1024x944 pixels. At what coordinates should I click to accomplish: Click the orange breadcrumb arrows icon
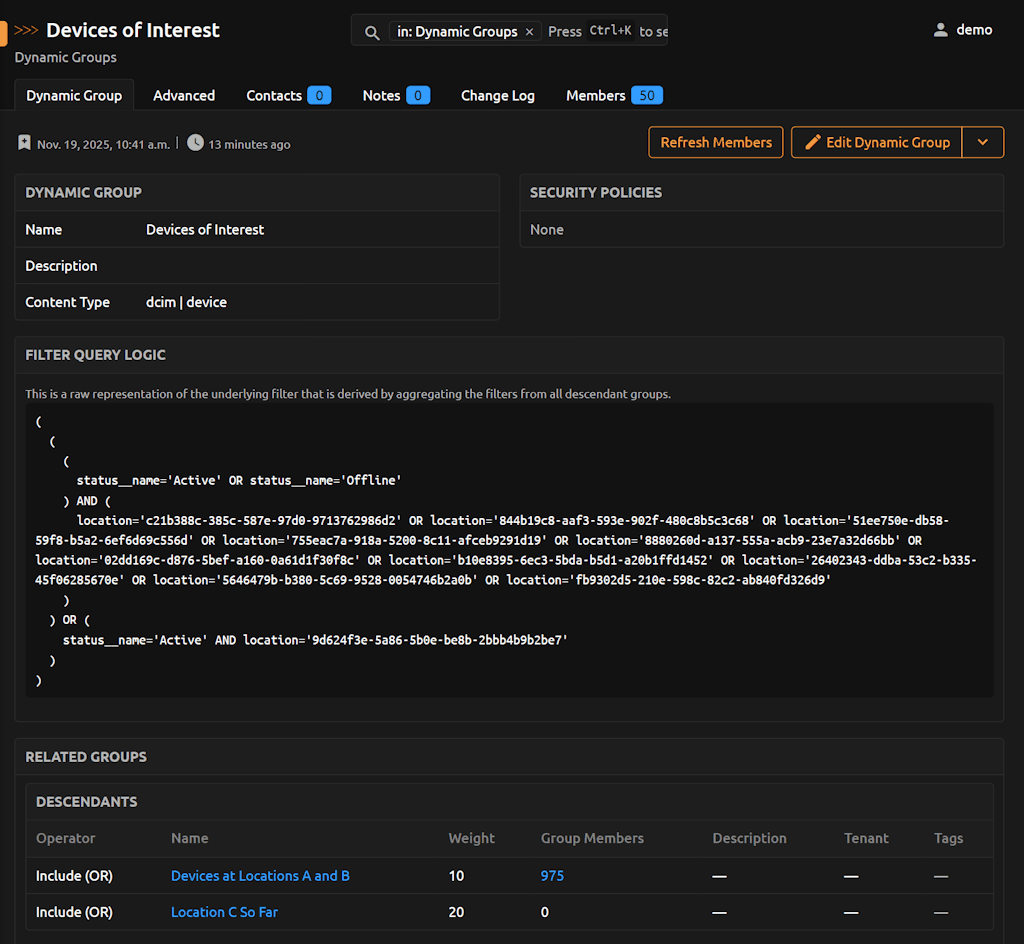(27, 31)
